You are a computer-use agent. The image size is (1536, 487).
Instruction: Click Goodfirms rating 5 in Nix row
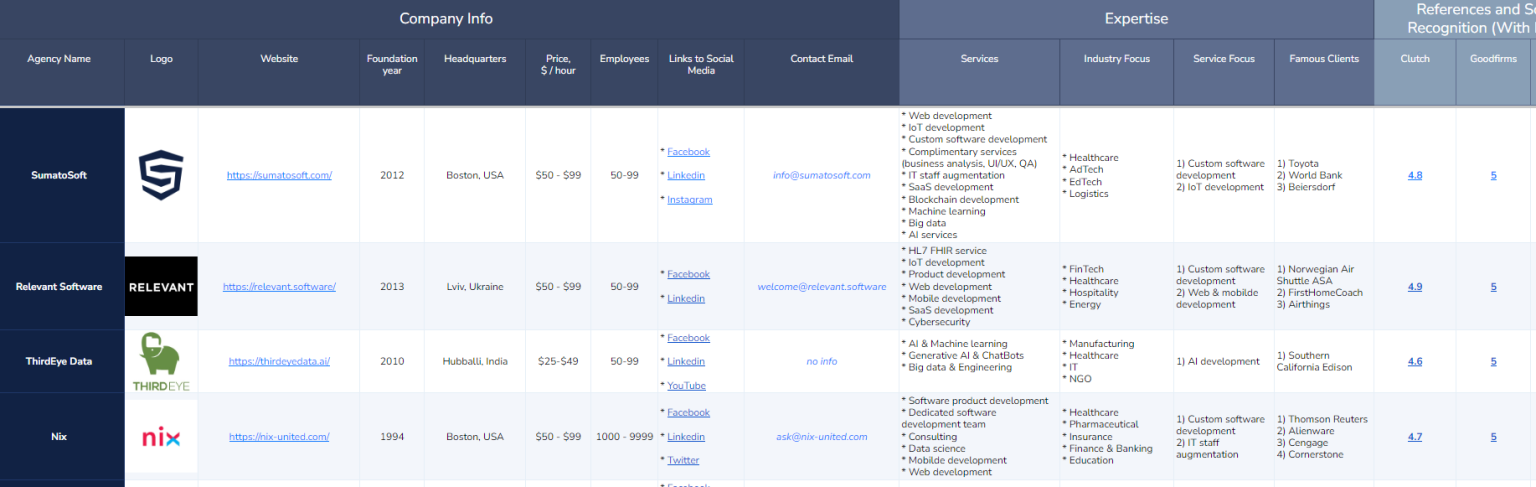[1493, 437]
